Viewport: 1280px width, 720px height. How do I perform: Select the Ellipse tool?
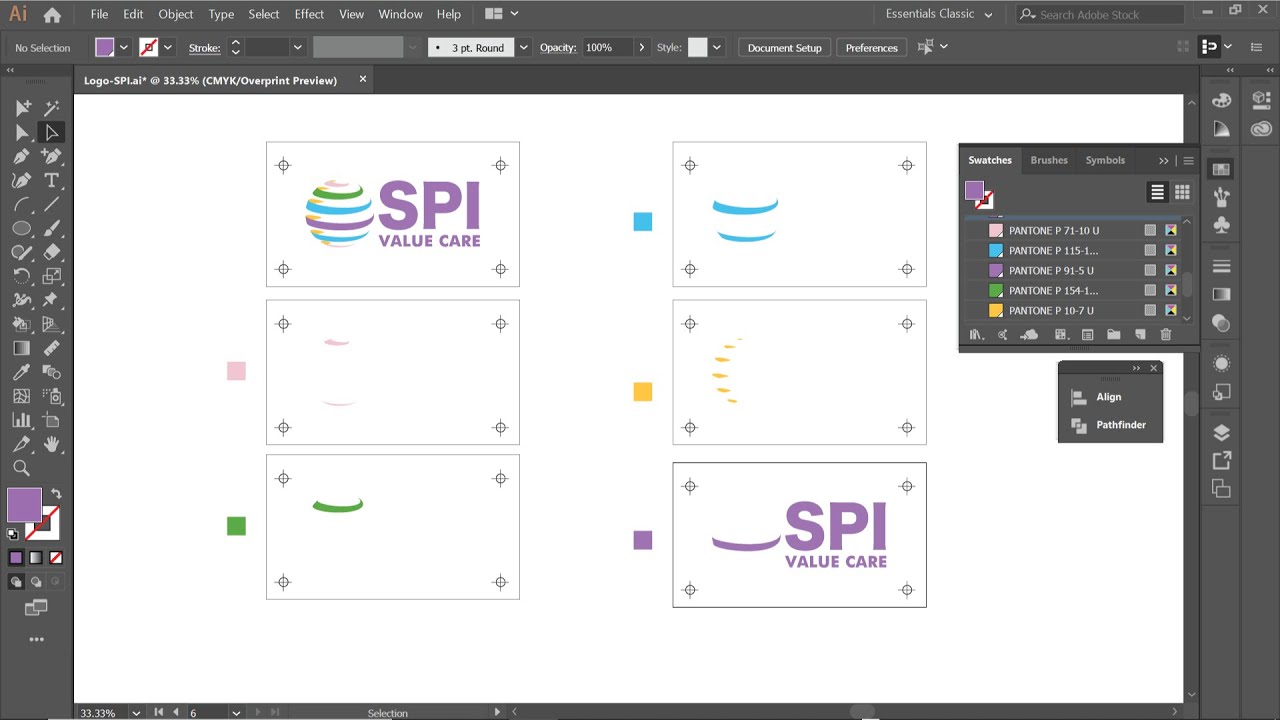[21, 228]
